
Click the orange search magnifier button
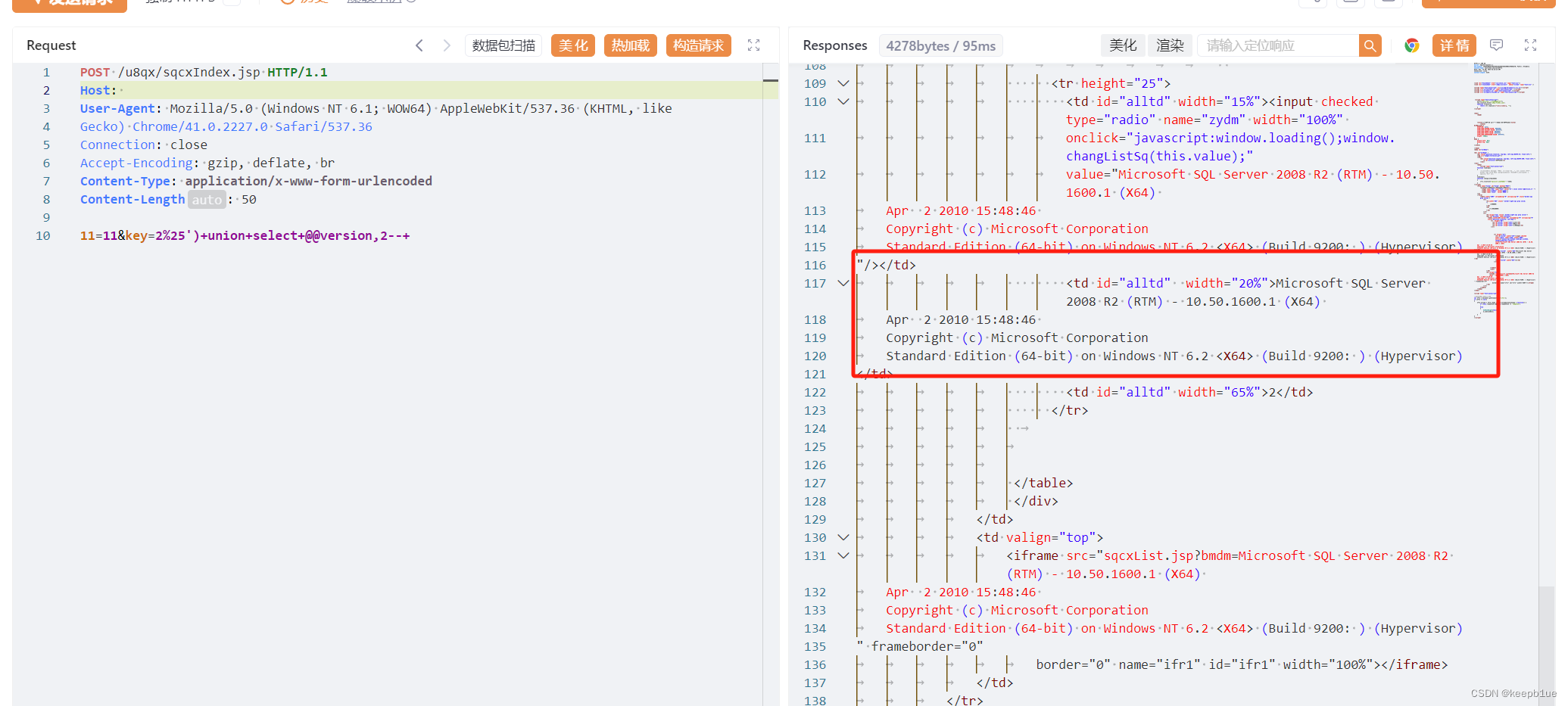[x=1370, y=45]
